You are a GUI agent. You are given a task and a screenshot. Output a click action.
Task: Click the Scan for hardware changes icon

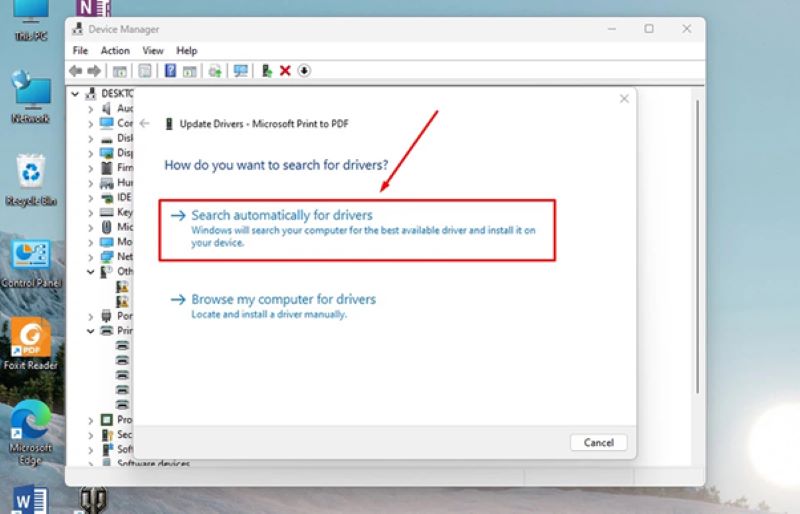(x=240, y=70)
